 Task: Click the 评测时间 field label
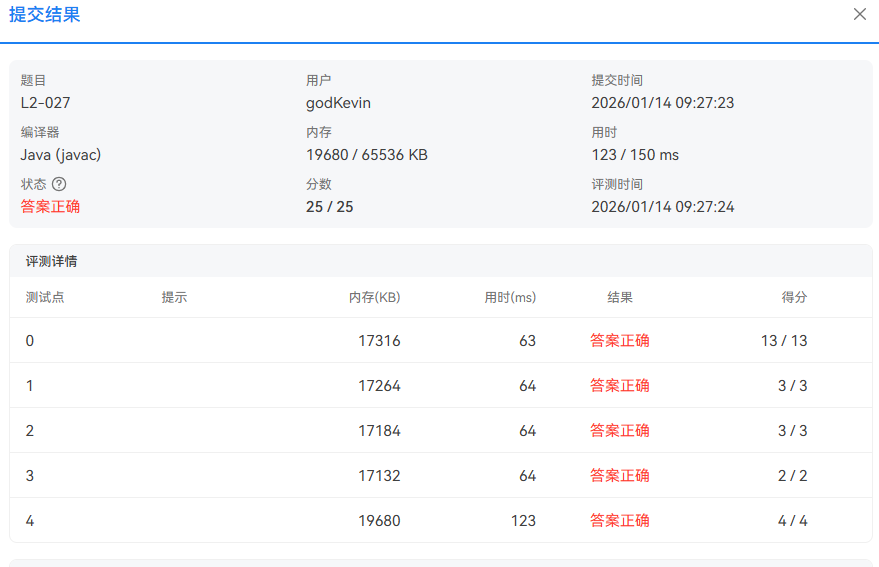click(617, 184)
